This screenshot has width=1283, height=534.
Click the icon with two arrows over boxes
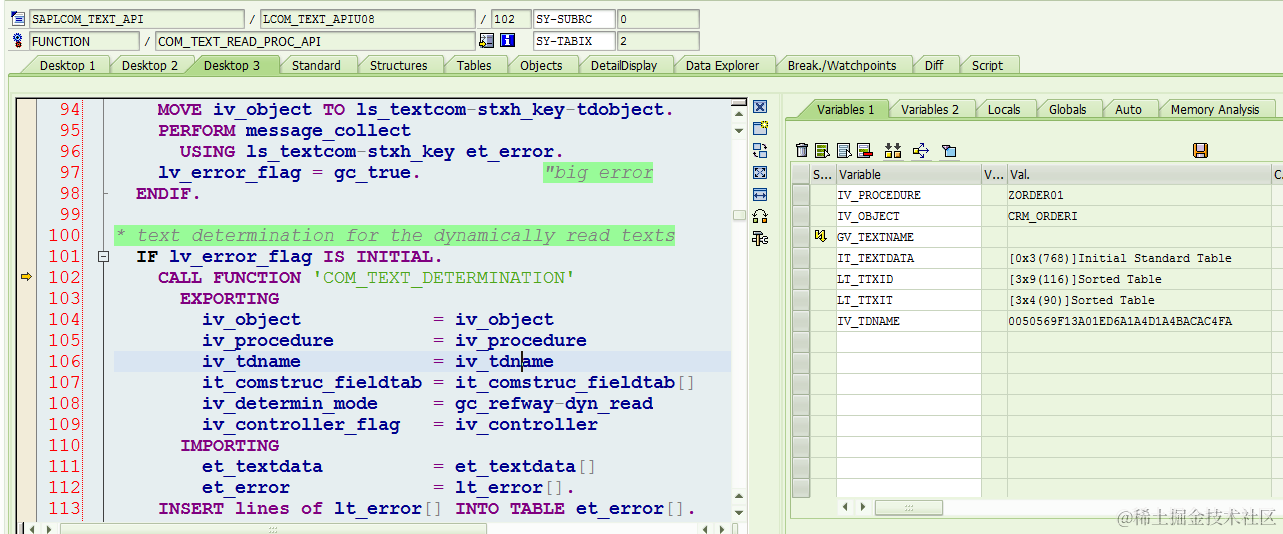click(893, 150)
